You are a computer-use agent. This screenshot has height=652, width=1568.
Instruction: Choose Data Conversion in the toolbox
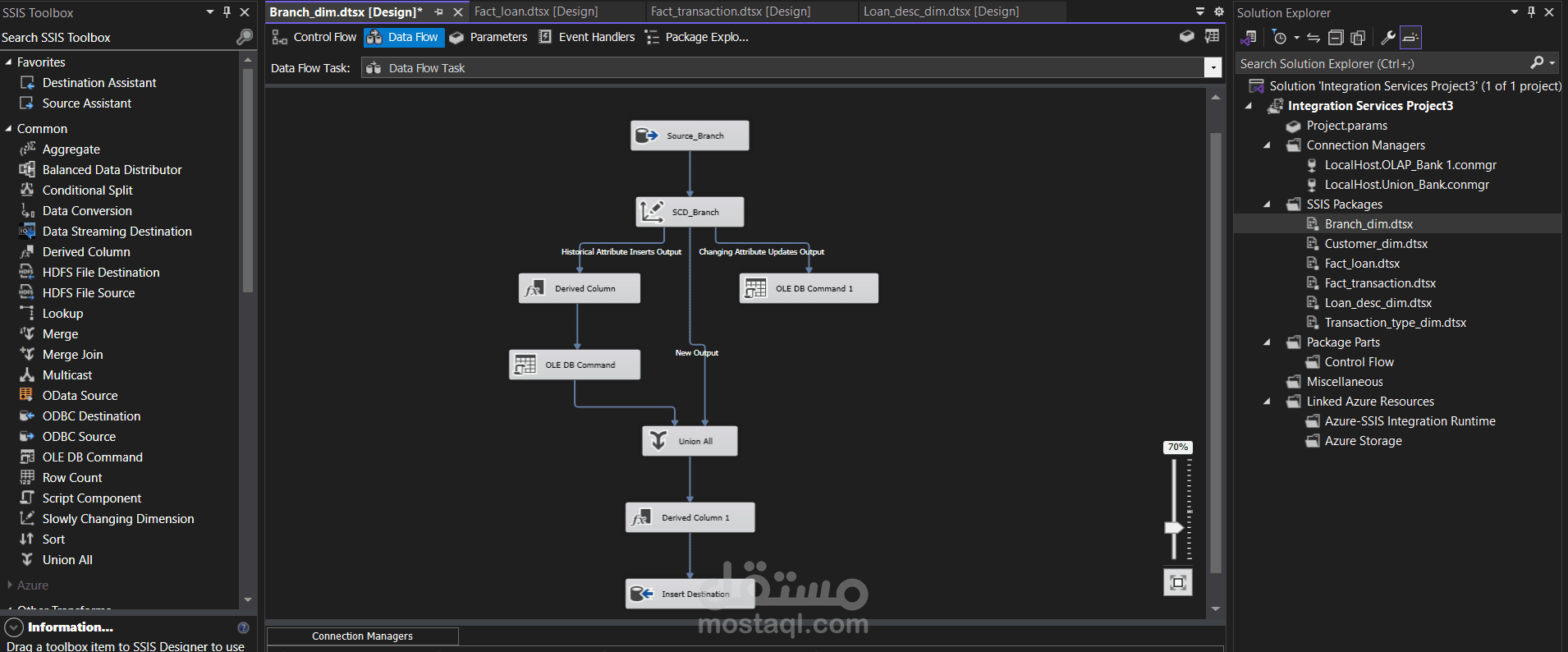[87, 211]
